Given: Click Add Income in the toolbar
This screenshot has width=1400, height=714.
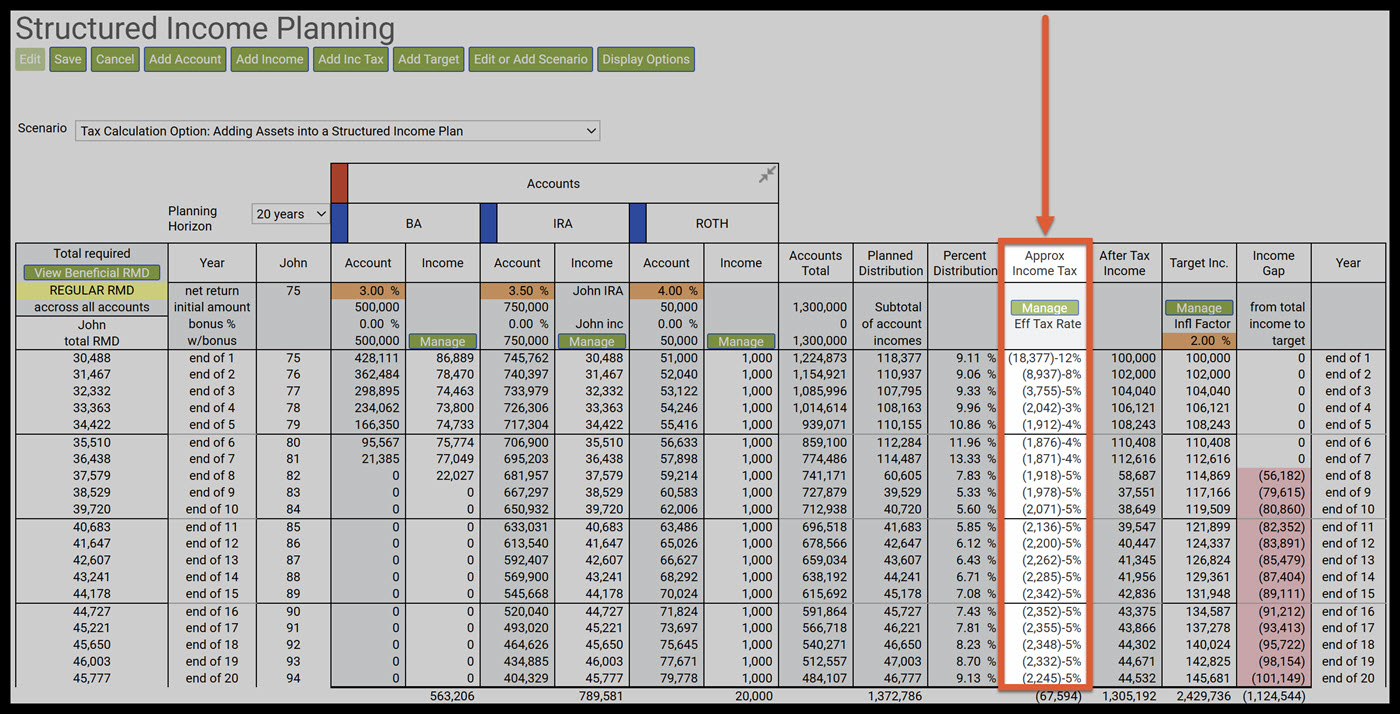Looking at the screenshot, I should [x=269, y=59].
